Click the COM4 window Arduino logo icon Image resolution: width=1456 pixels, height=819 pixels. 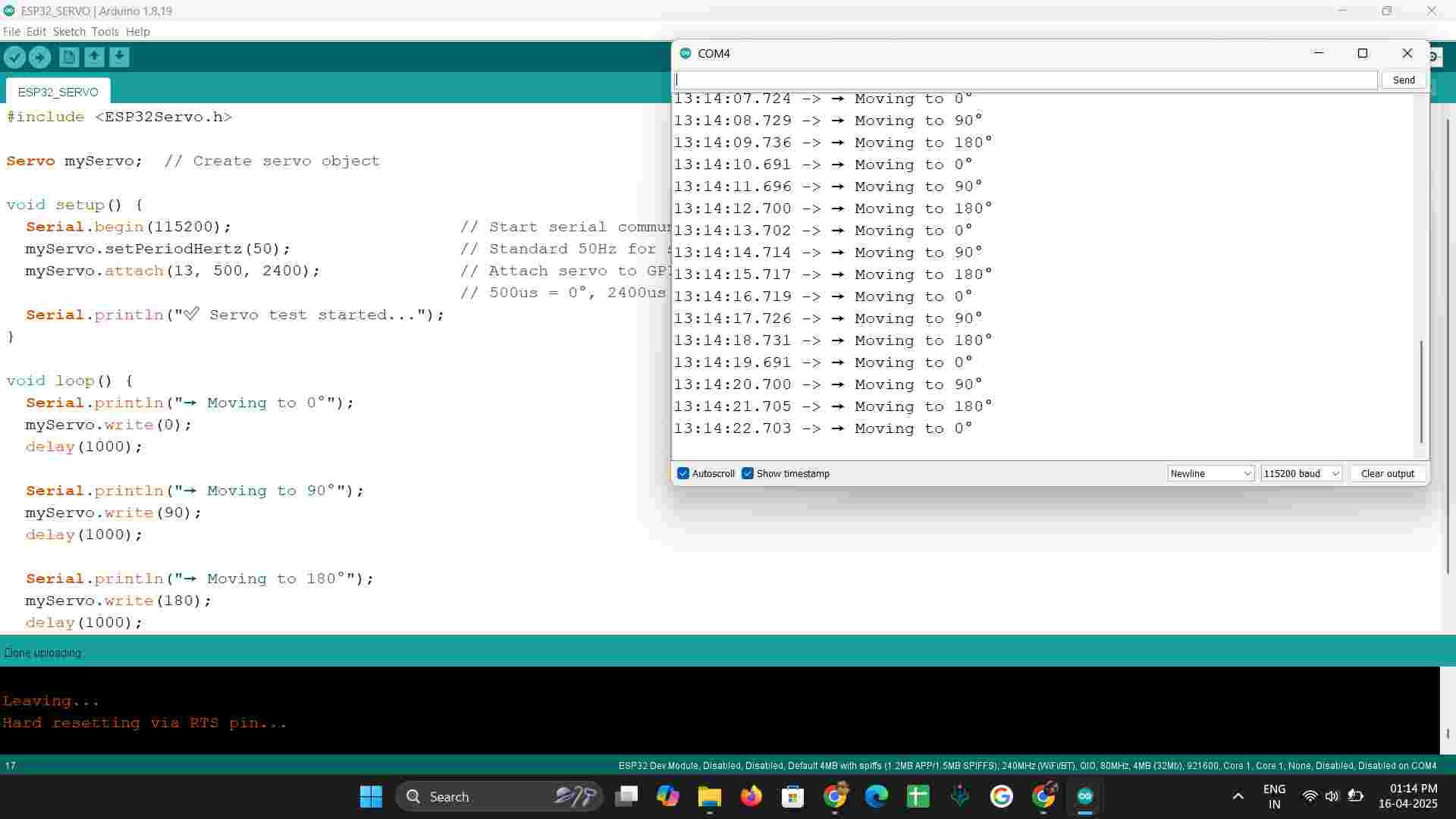pyautogui.click(x=686, y=53)
